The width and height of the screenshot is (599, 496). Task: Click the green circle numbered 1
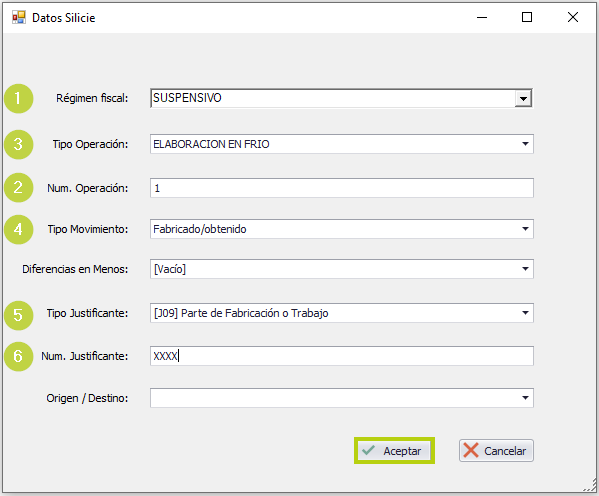click(x=18, y=99)
